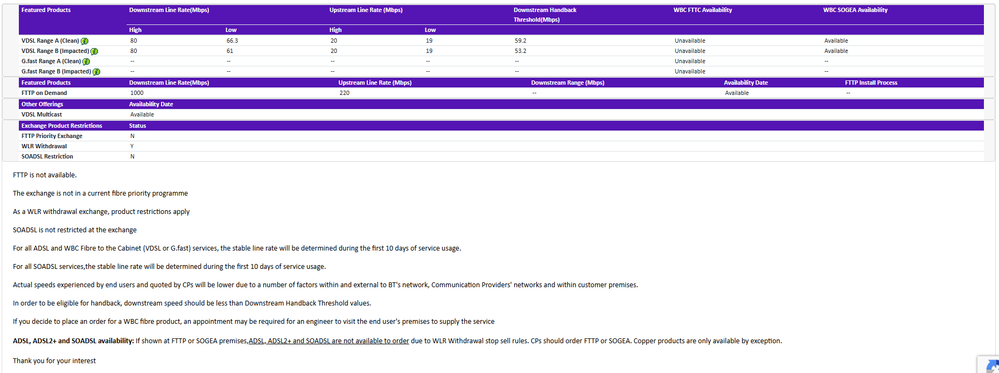Click the 'Downstream Handback Threshold(Mbps)' column header
The image size is (999, 373).
[545, 15]
